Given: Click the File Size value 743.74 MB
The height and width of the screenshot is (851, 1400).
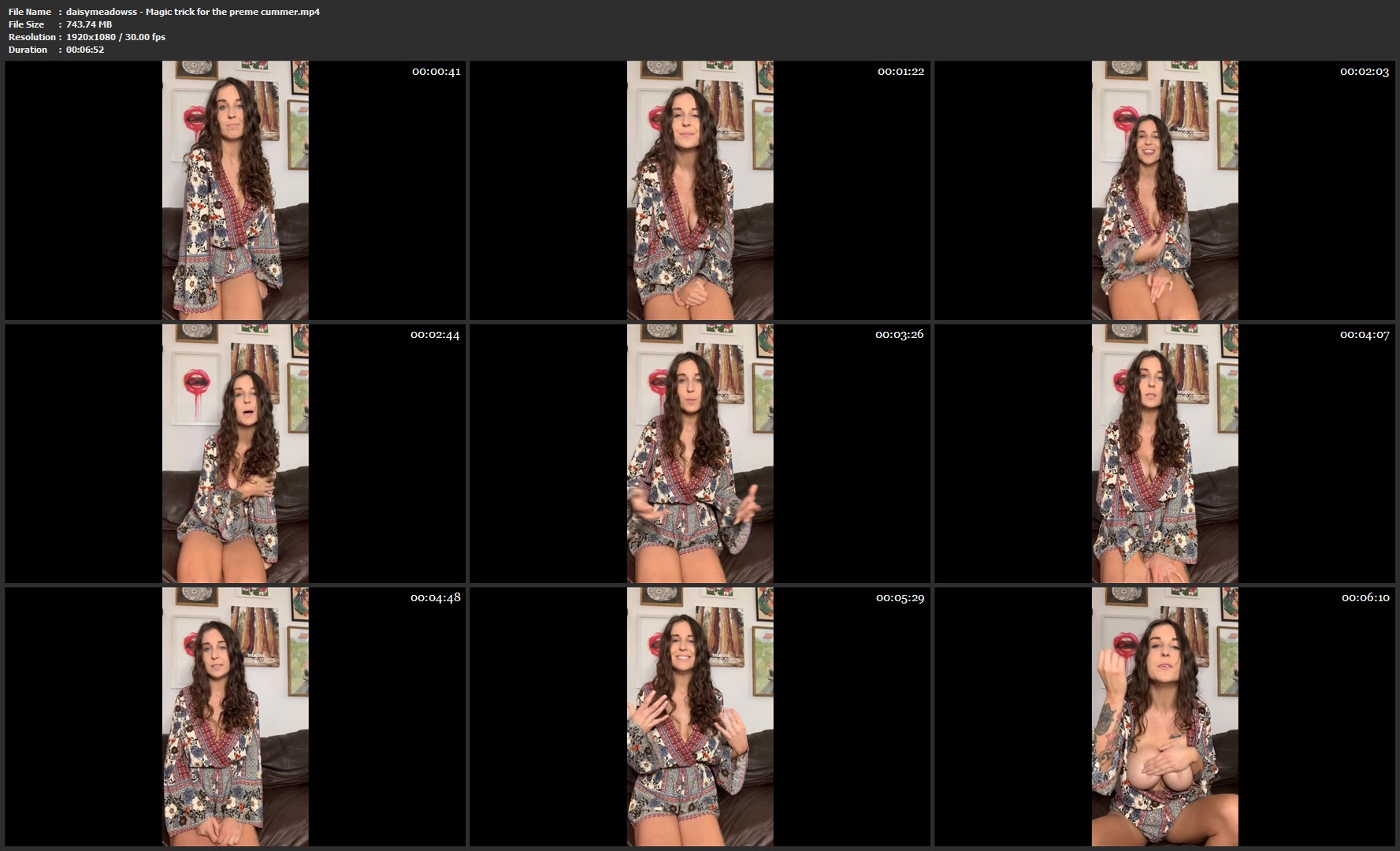Looking at the screenshot, I should (89, 24).
